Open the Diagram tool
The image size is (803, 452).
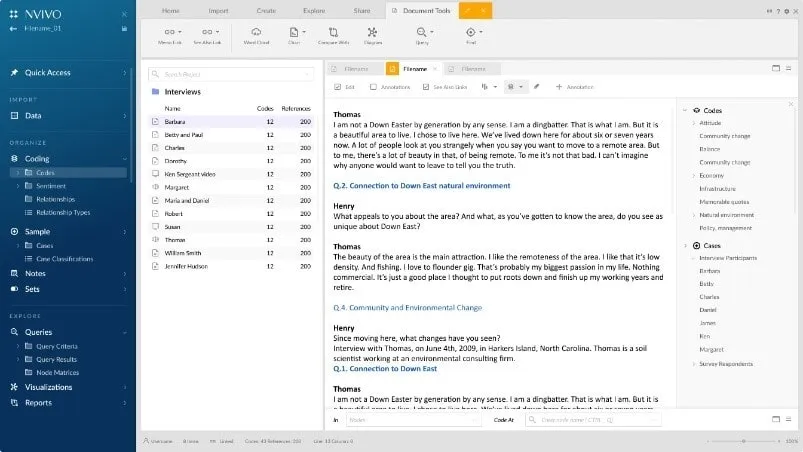372,36
